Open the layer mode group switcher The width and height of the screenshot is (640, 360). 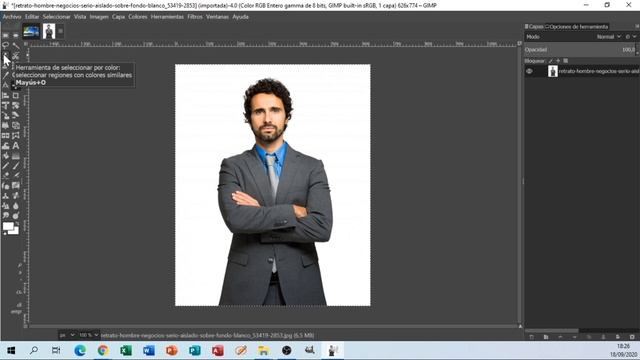[630, 37]
